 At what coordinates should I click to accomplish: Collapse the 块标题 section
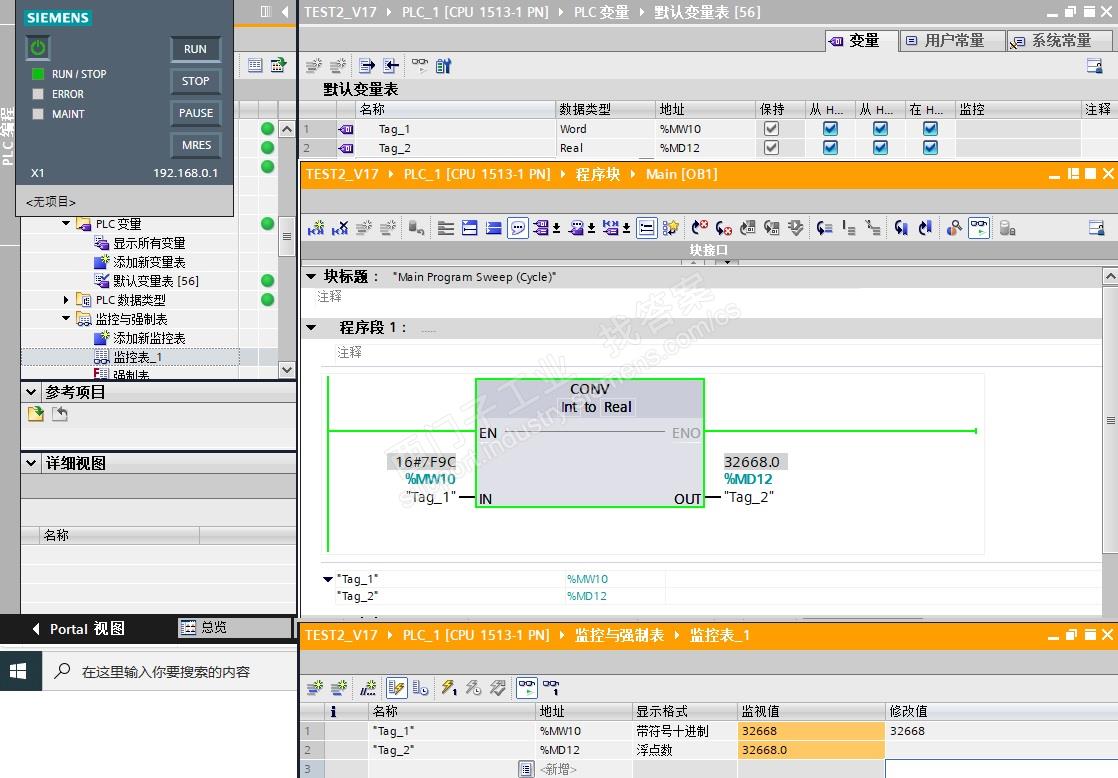tap(311, 276)
